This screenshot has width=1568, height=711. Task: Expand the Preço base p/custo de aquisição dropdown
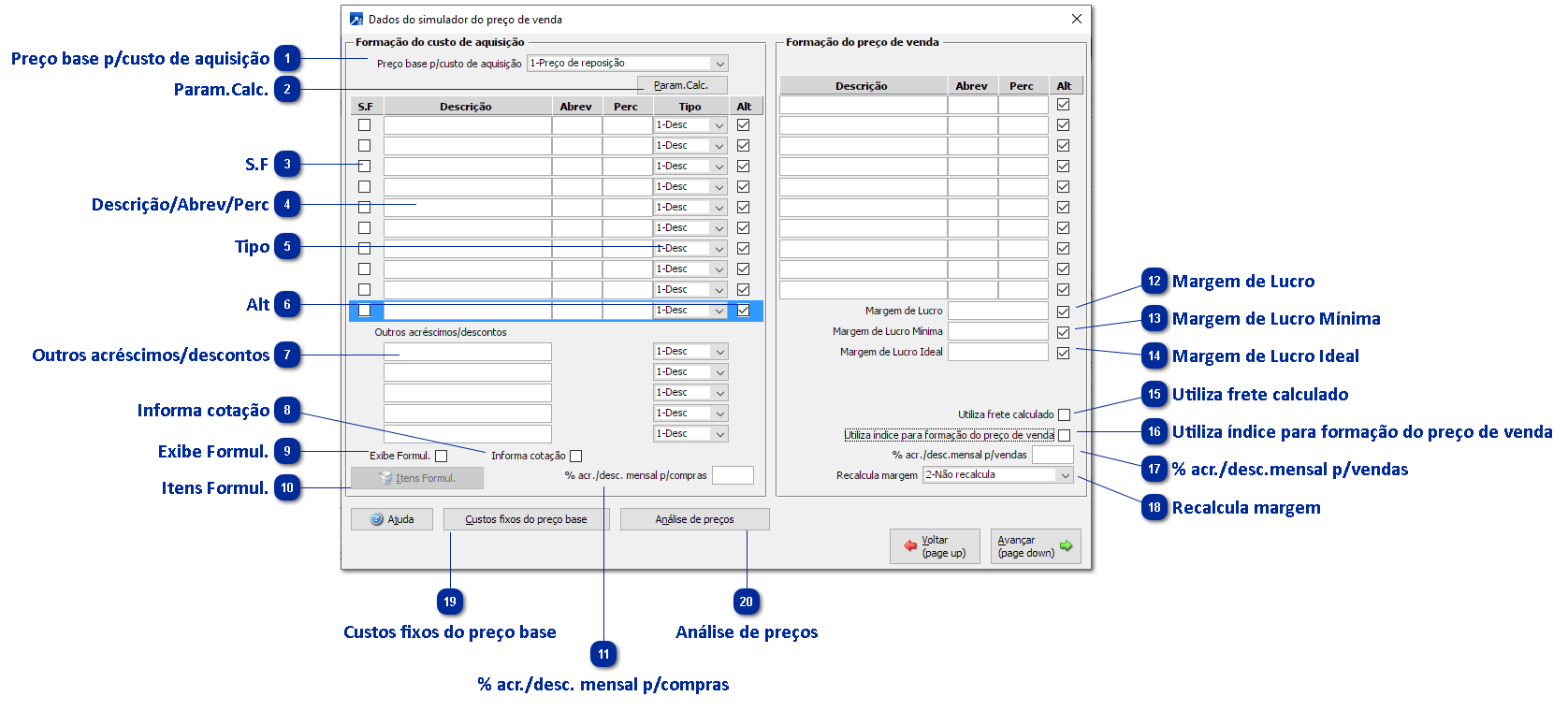(720, 64)
